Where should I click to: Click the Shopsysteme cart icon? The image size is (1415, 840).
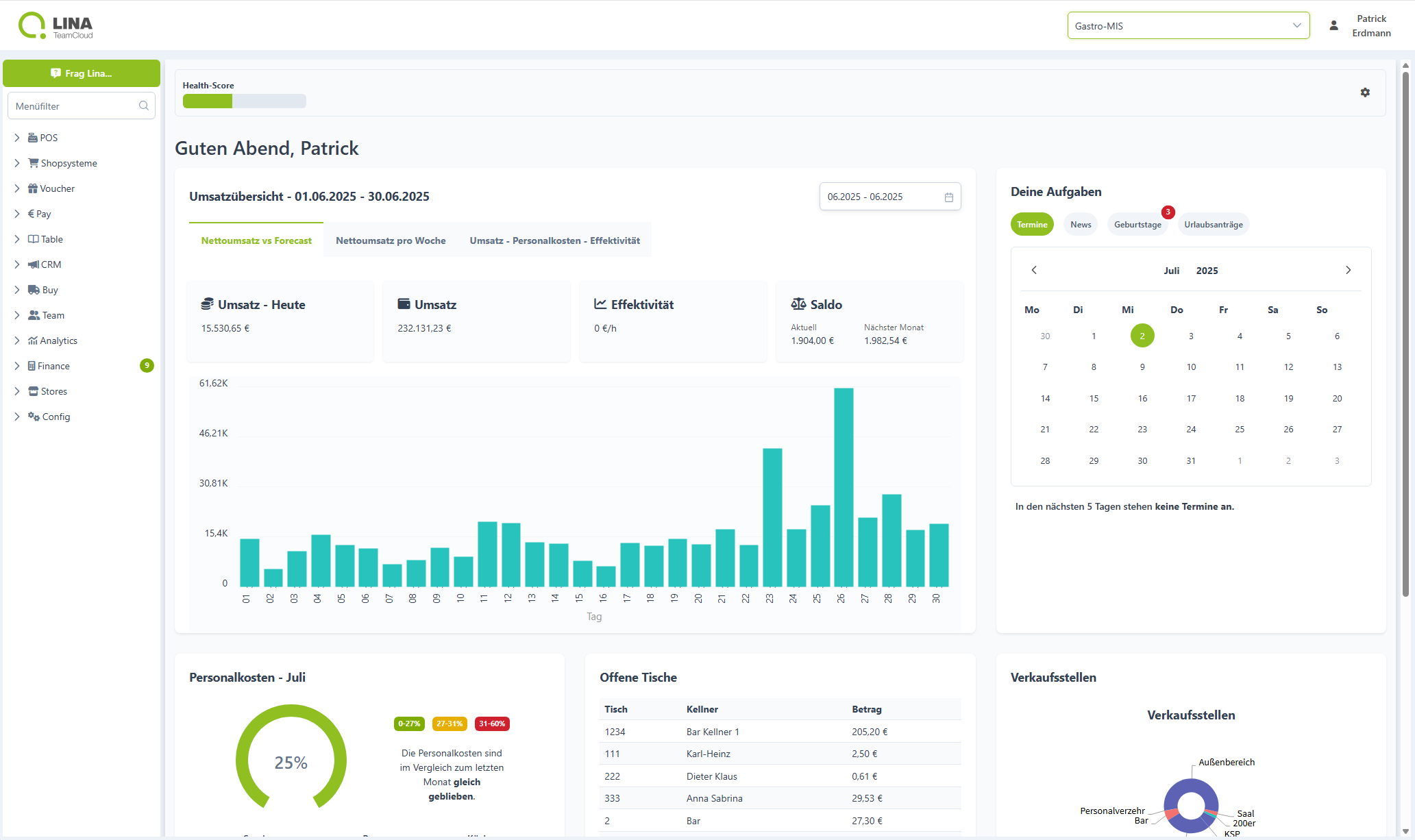(x=33, y=163)
